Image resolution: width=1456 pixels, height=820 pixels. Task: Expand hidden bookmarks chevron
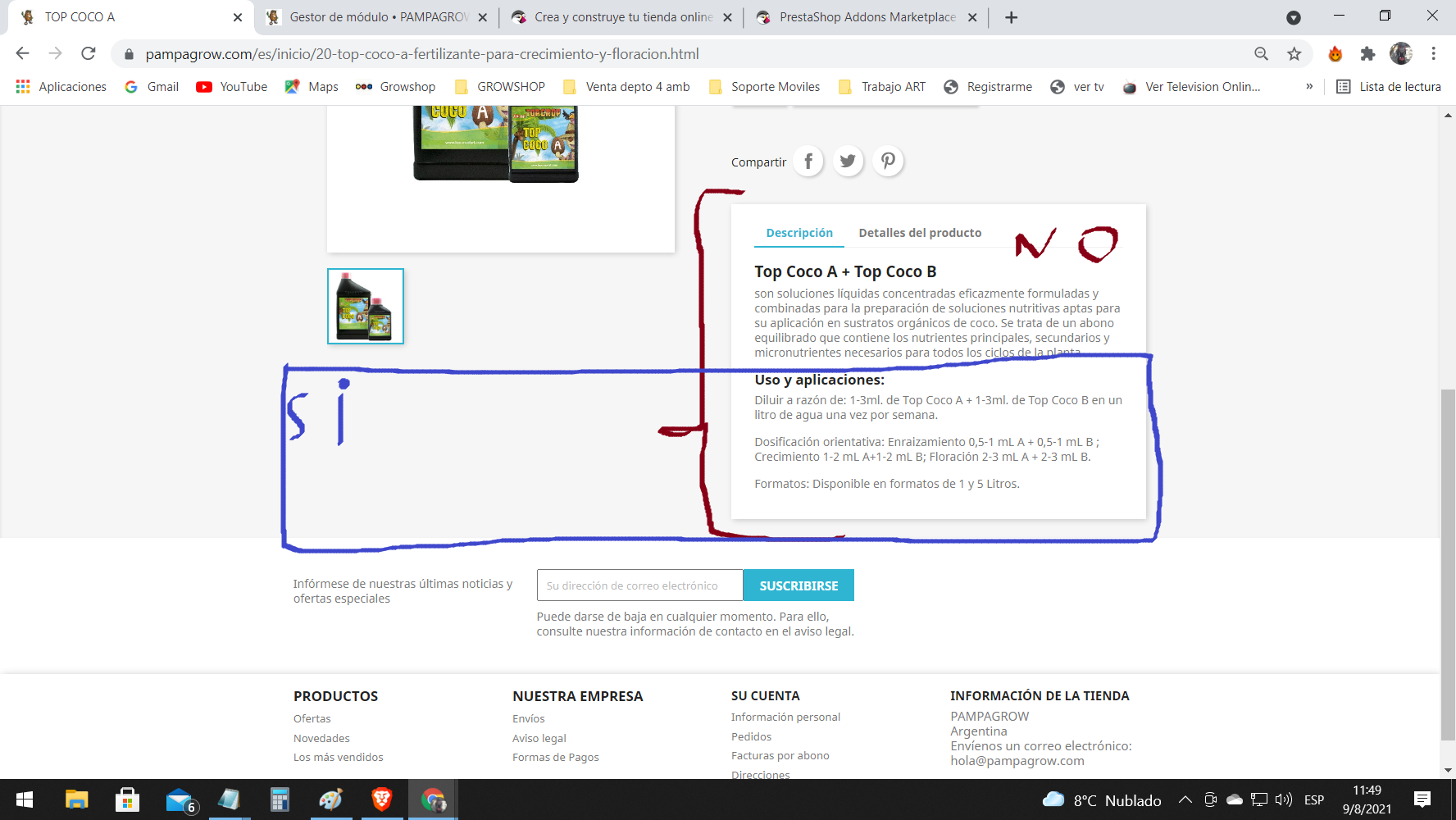[x=1309, y=87]
